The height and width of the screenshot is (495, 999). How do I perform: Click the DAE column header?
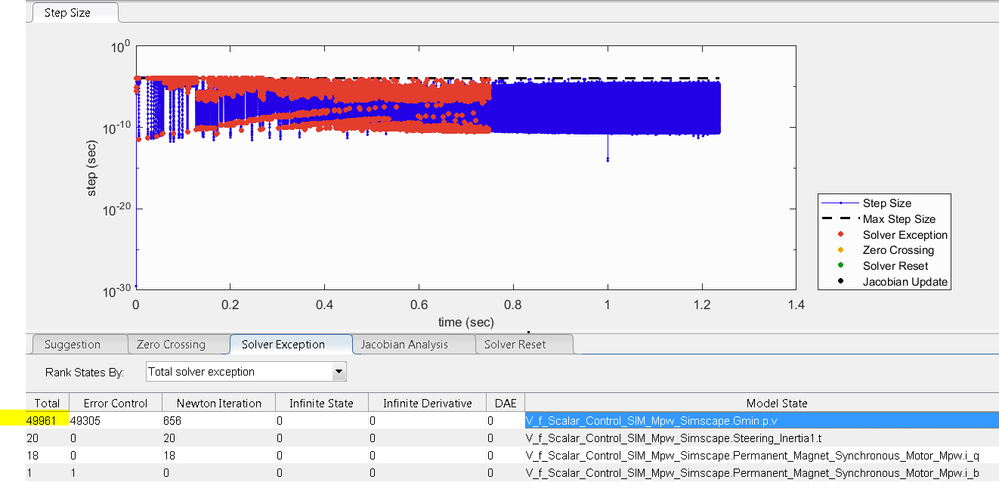point(505,403)
